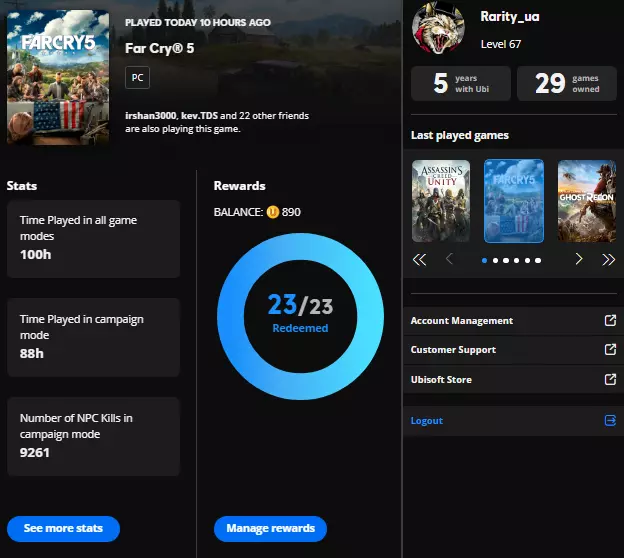The height and width of the screenshot is (558, 624).
Task: Click the Logout link
Action: (x=427, y=421)
